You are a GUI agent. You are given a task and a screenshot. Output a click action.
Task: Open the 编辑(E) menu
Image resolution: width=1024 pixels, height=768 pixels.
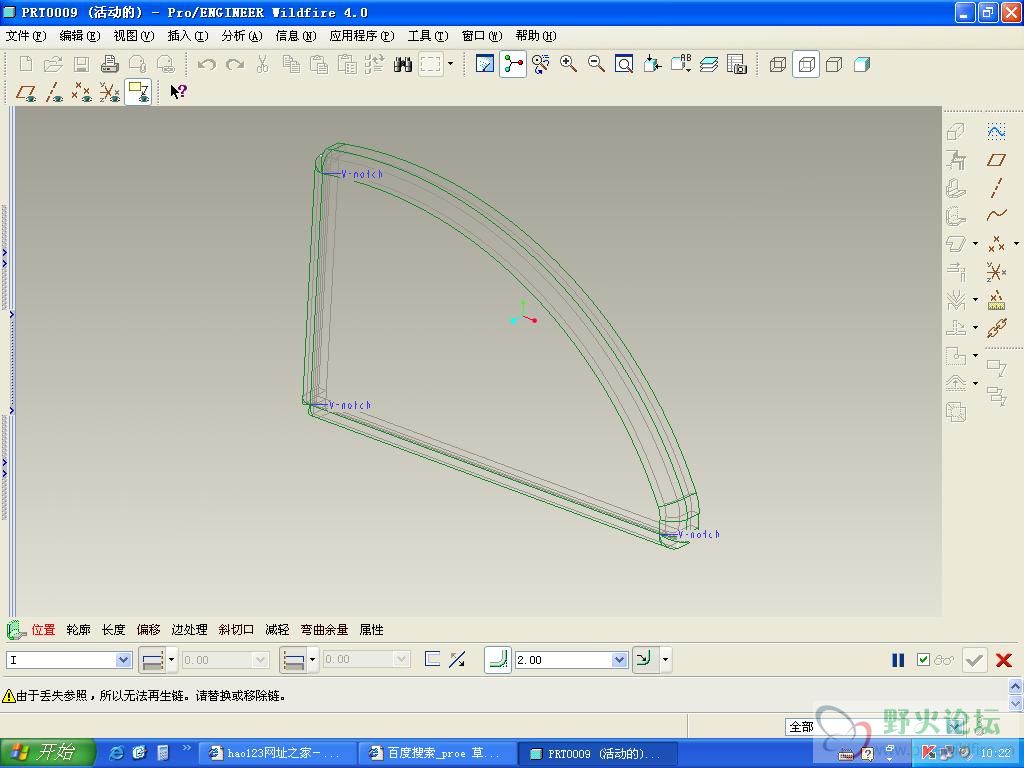tap(80, 36)
